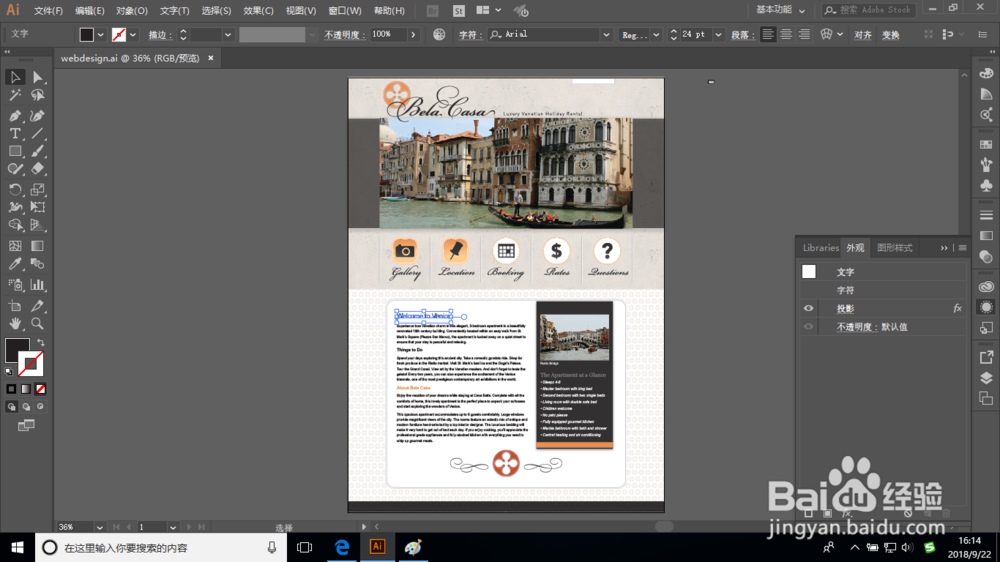Toggle visibility of 投影 effect
This screenshot has height=562, width=1000.
pos(808,308)
